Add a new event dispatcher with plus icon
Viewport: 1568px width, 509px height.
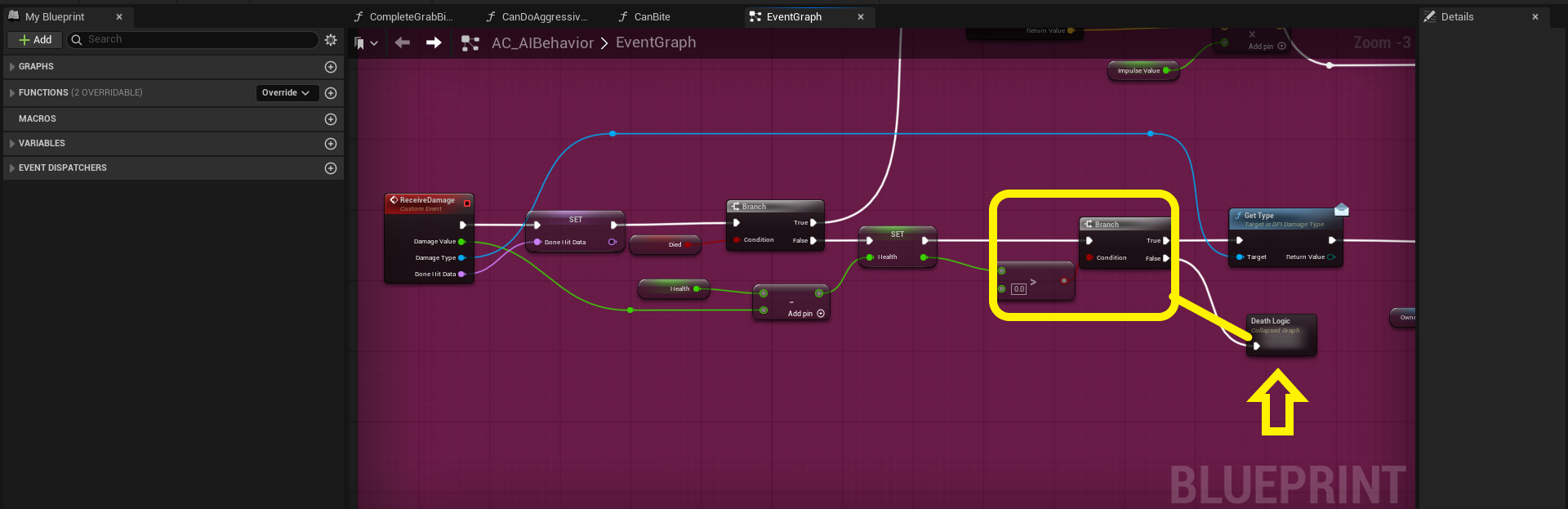[331, 168]
